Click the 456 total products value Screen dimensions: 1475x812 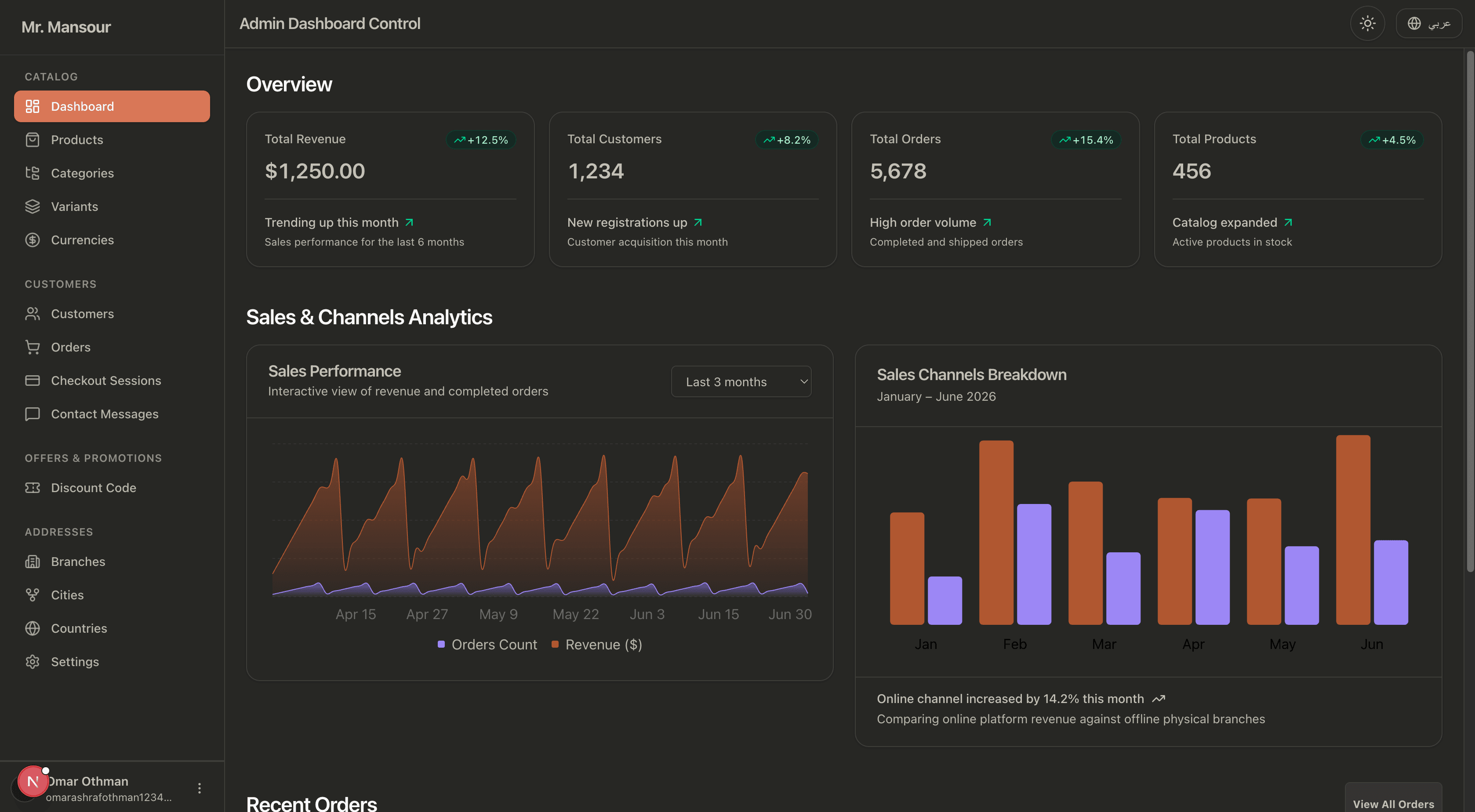click(x=1192, y=171)
